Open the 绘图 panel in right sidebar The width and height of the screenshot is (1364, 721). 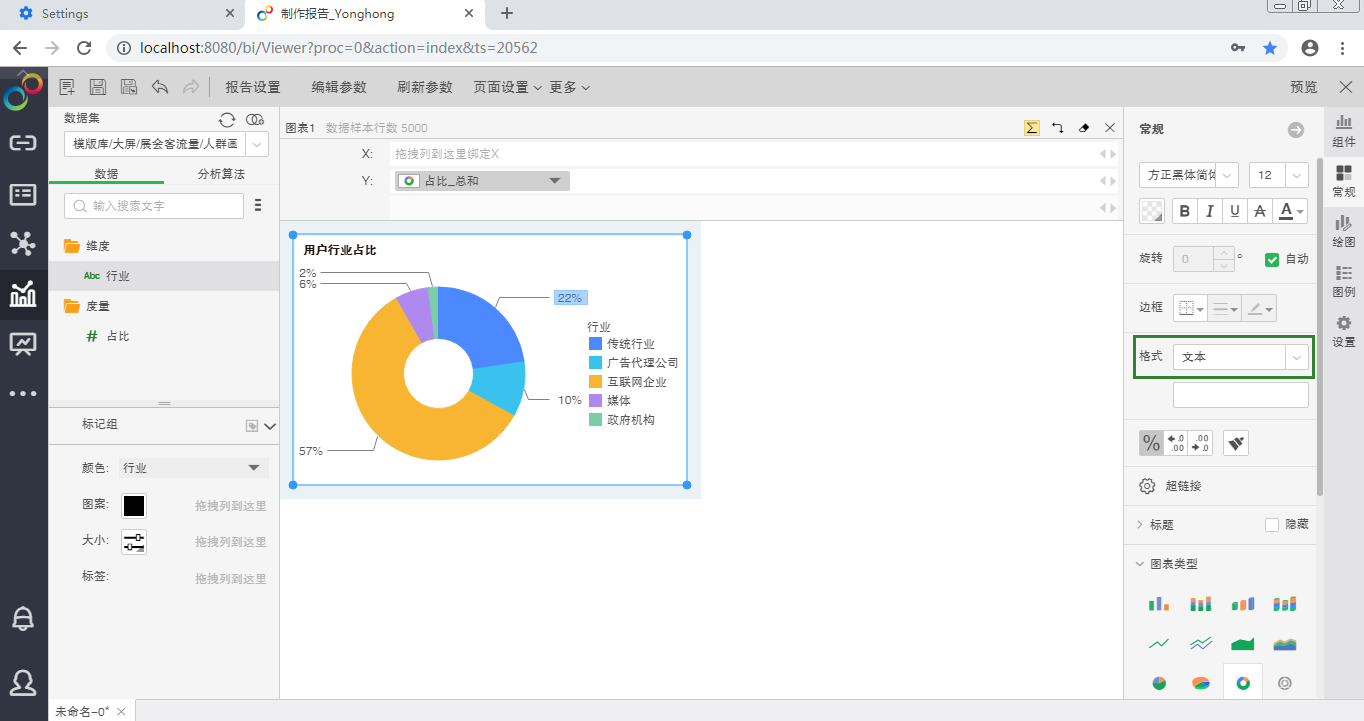(1344, 231)
